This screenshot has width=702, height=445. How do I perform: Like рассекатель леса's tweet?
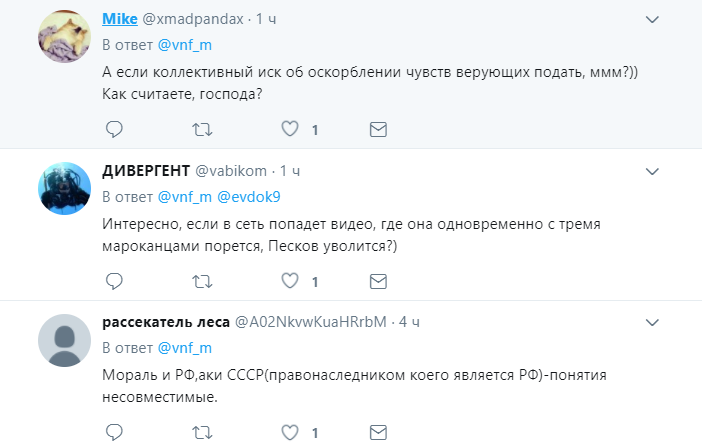pos(290,433)
